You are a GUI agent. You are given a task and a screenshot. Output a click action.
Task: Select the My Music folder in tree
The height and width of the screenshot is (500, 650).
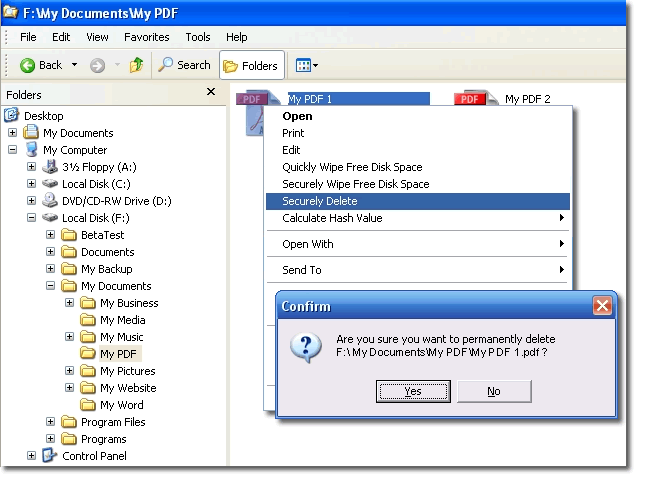(x=121, y=337)
